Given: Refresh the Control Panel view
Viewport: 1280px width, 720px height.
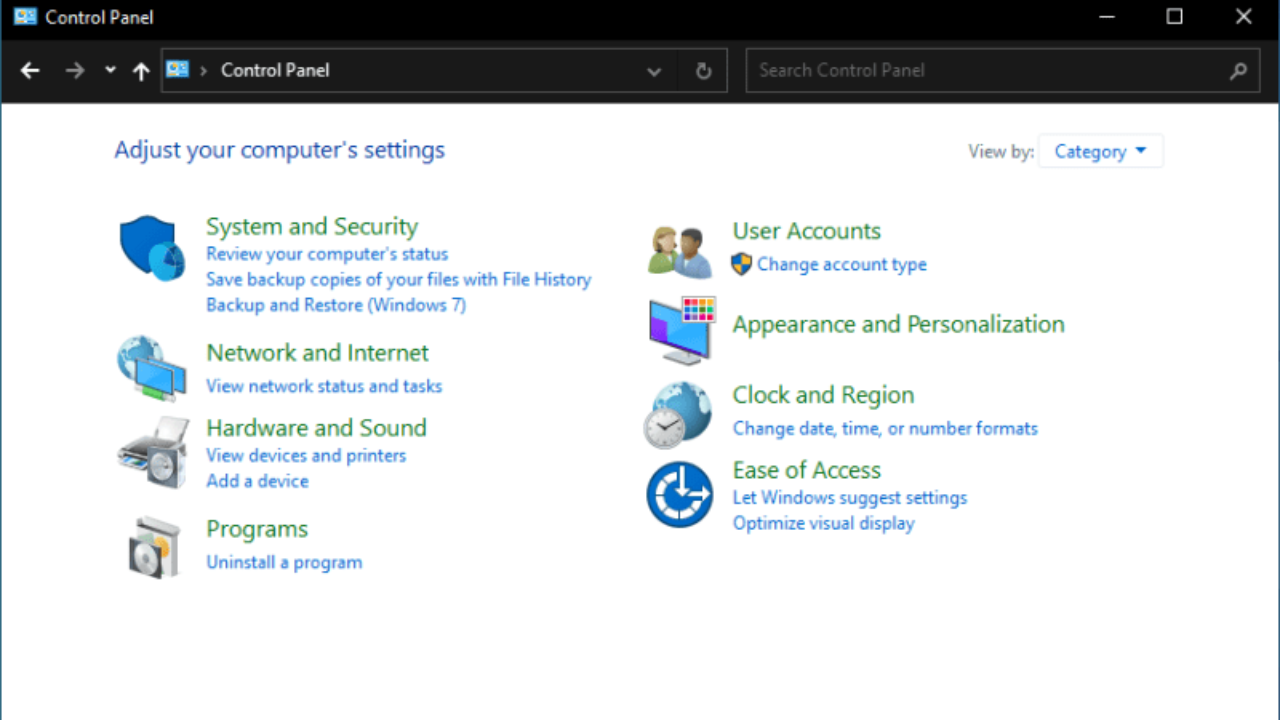Looking at the screenshot, I should click(703, 71).
